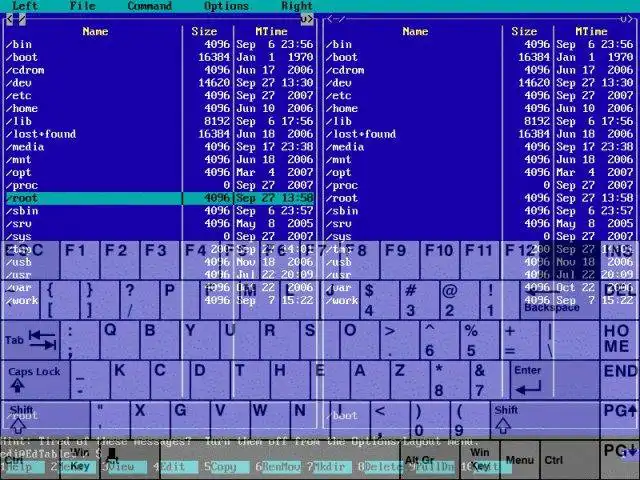This screenshot has width=640, height=480.
Task: Select highlighted /root in the left panel
Action: click(x=159, y=198)
